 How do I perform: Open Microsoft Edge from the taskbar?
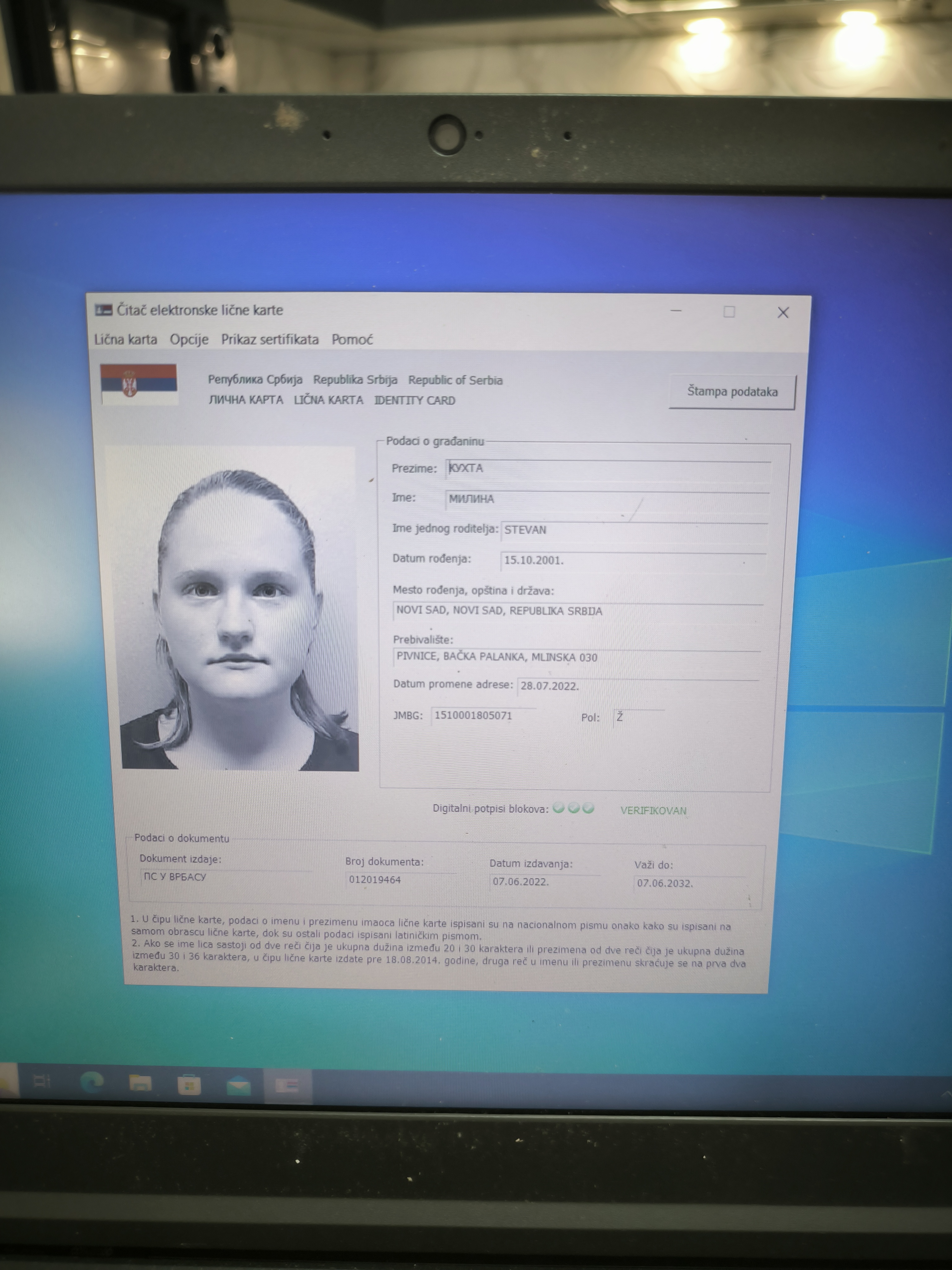[x=92, y=1082]
